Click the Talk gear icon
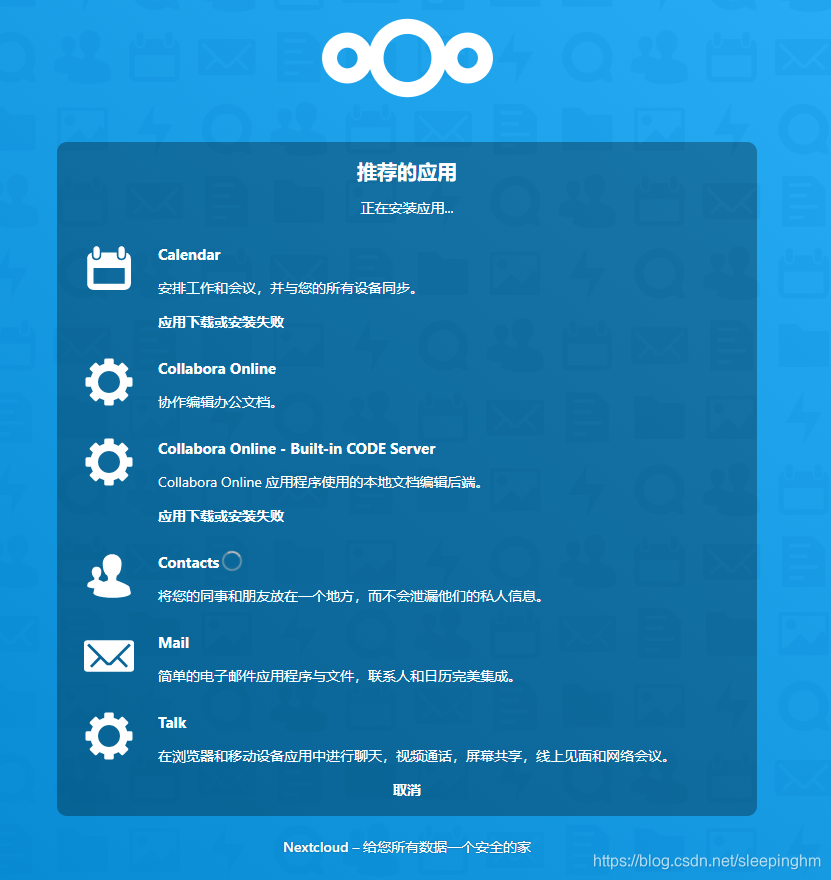This screenshot has height=880, width=831. pos(109,736)
